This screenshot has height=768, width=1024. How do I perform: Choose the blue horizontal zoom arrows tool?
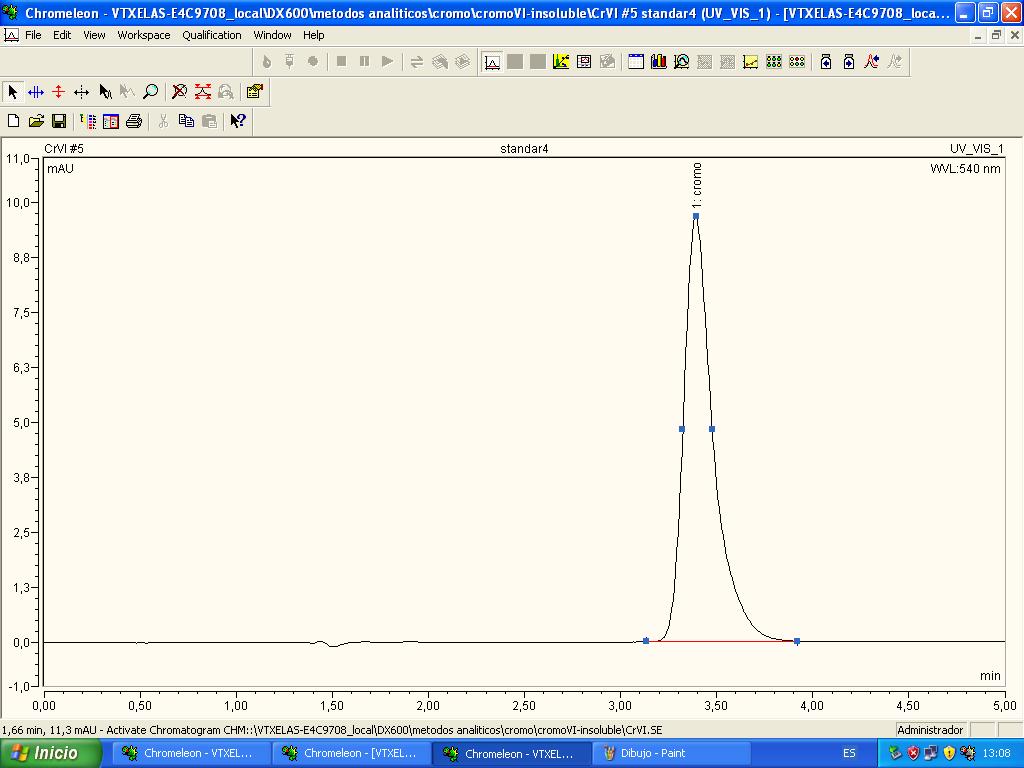point(36,92)
